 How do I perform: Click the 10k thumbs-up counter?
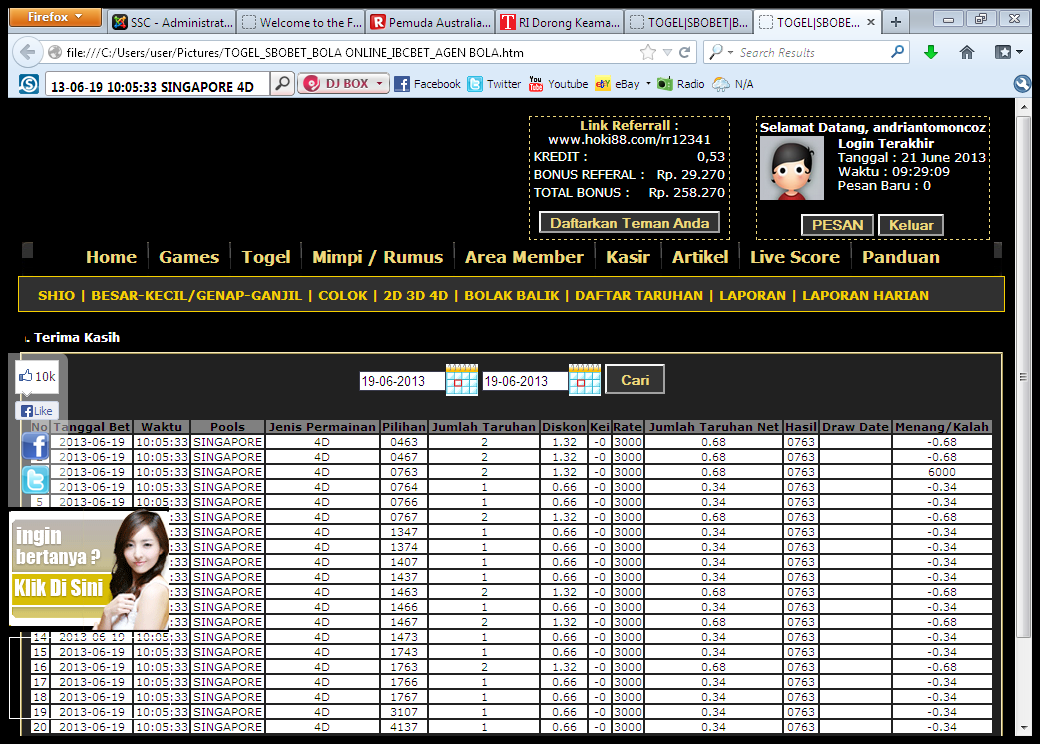(x=37, y=377)
